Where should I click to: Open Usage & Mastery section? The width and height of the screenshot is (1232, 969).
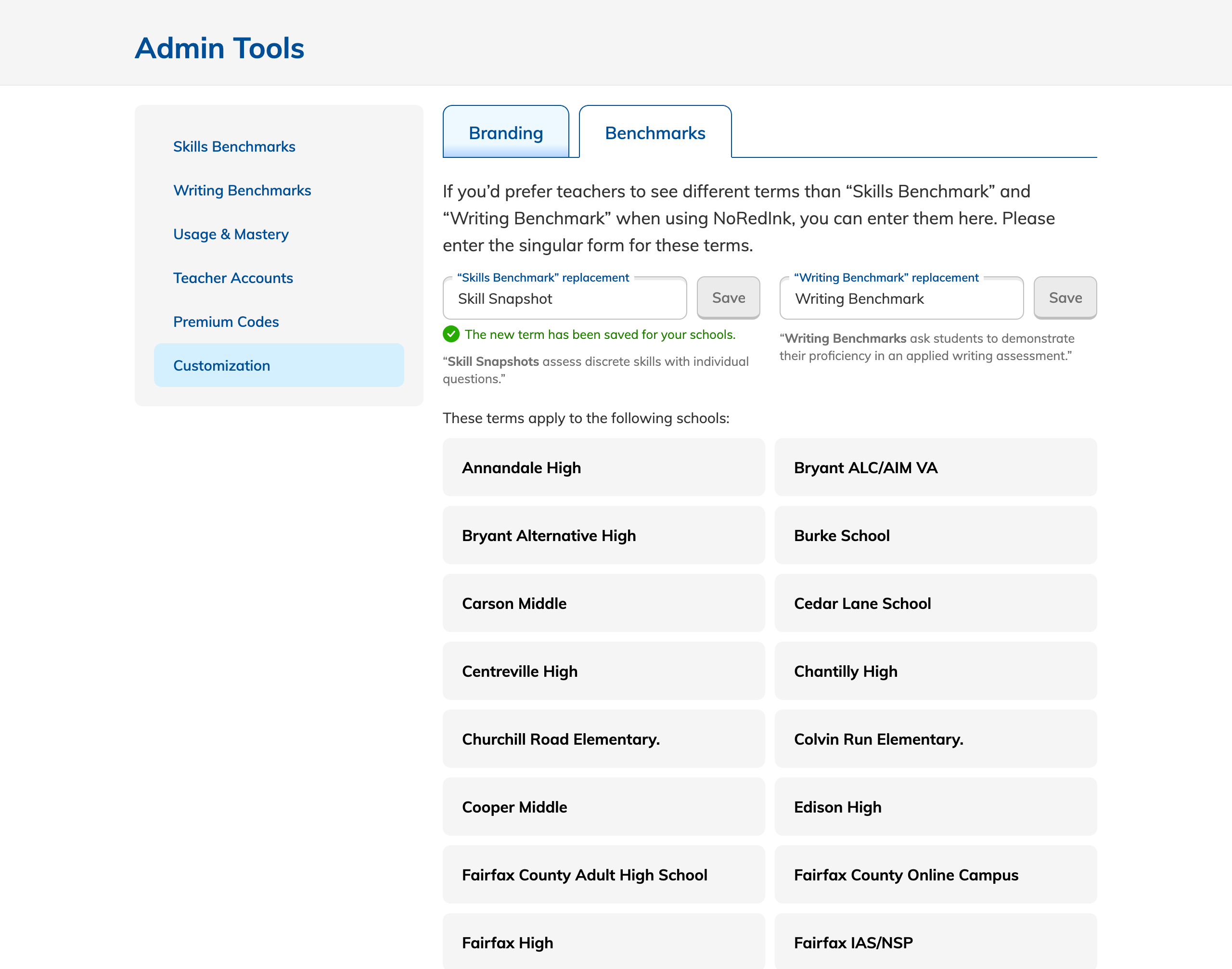click(231, 234)
